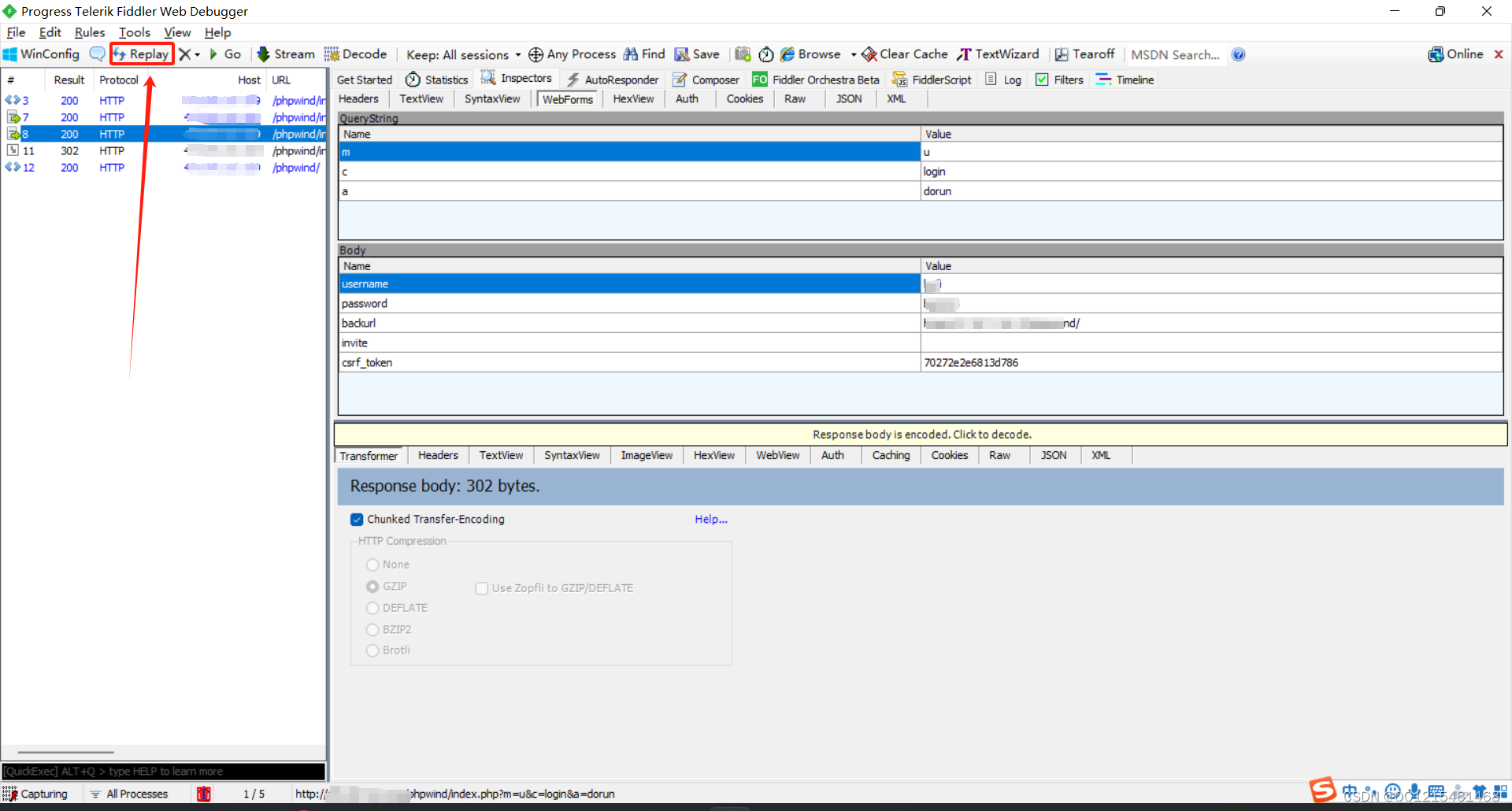Viewport: 1512px width, 811px height.
Task: Click the Any Process target icon
Action: [536, 54]
